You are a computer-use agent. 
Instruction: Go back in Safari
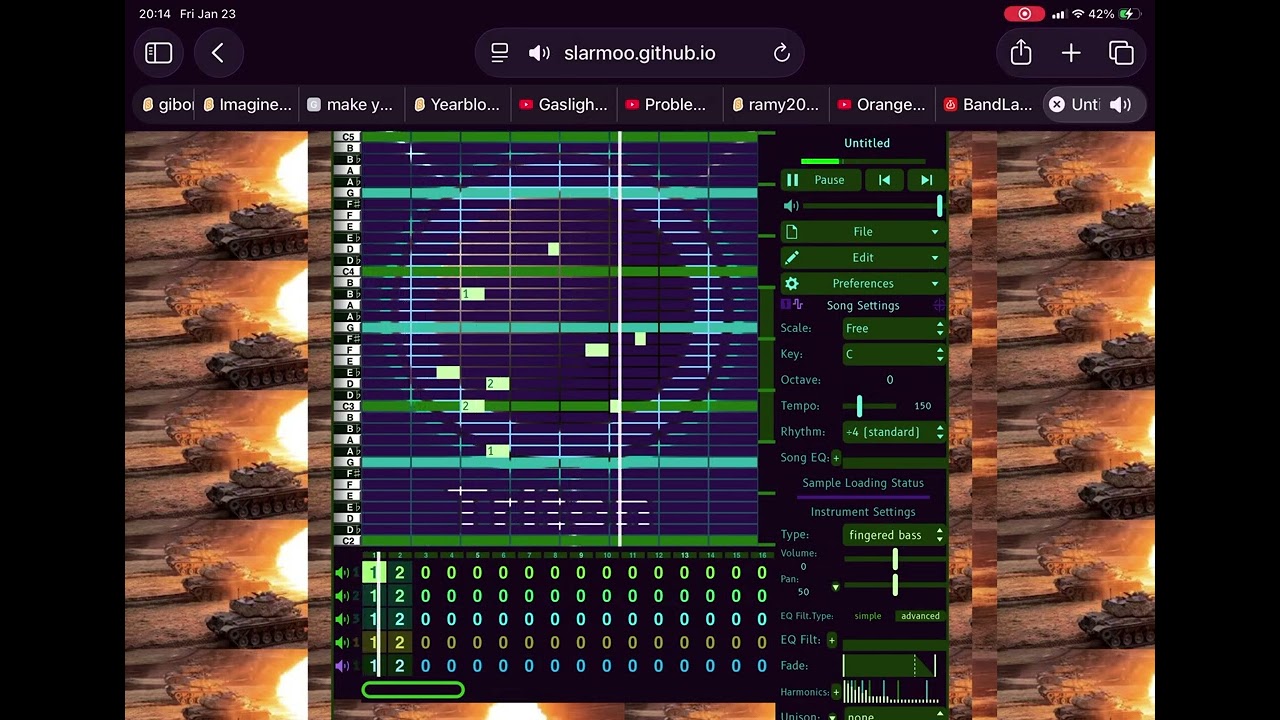pyautogui.click(x=218, y=53)
